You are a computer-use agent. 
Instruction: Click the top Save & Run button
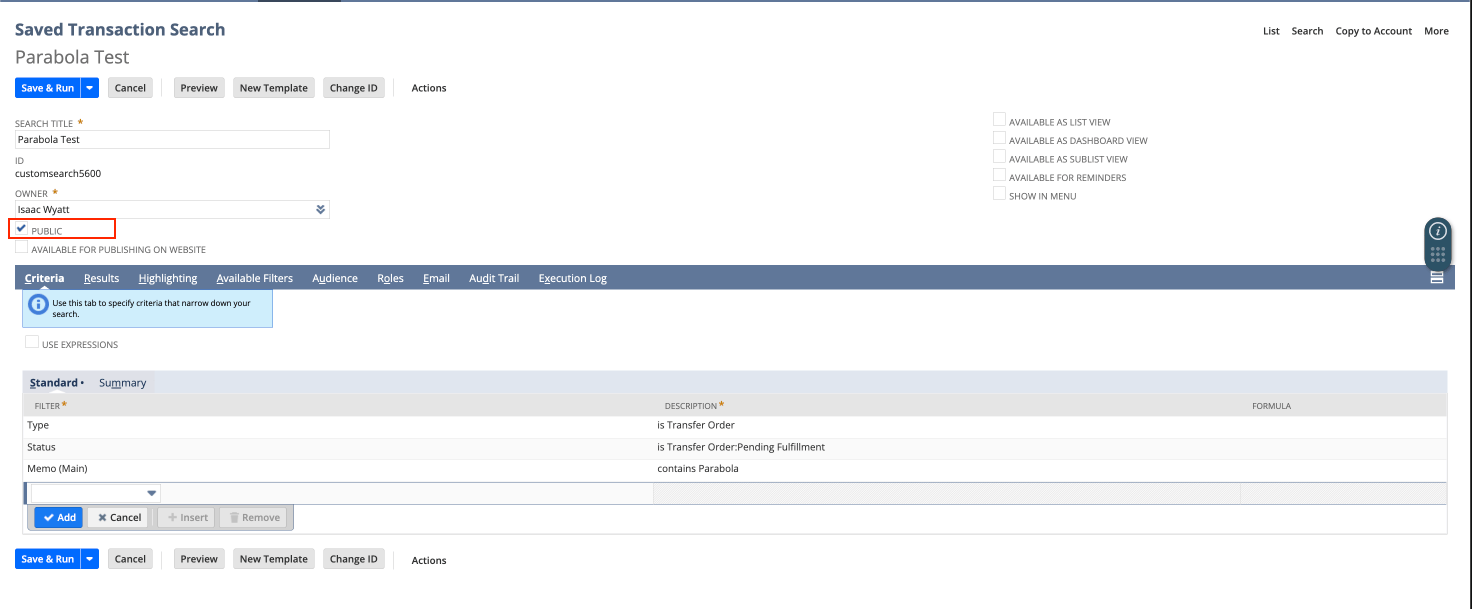point(48,88)
